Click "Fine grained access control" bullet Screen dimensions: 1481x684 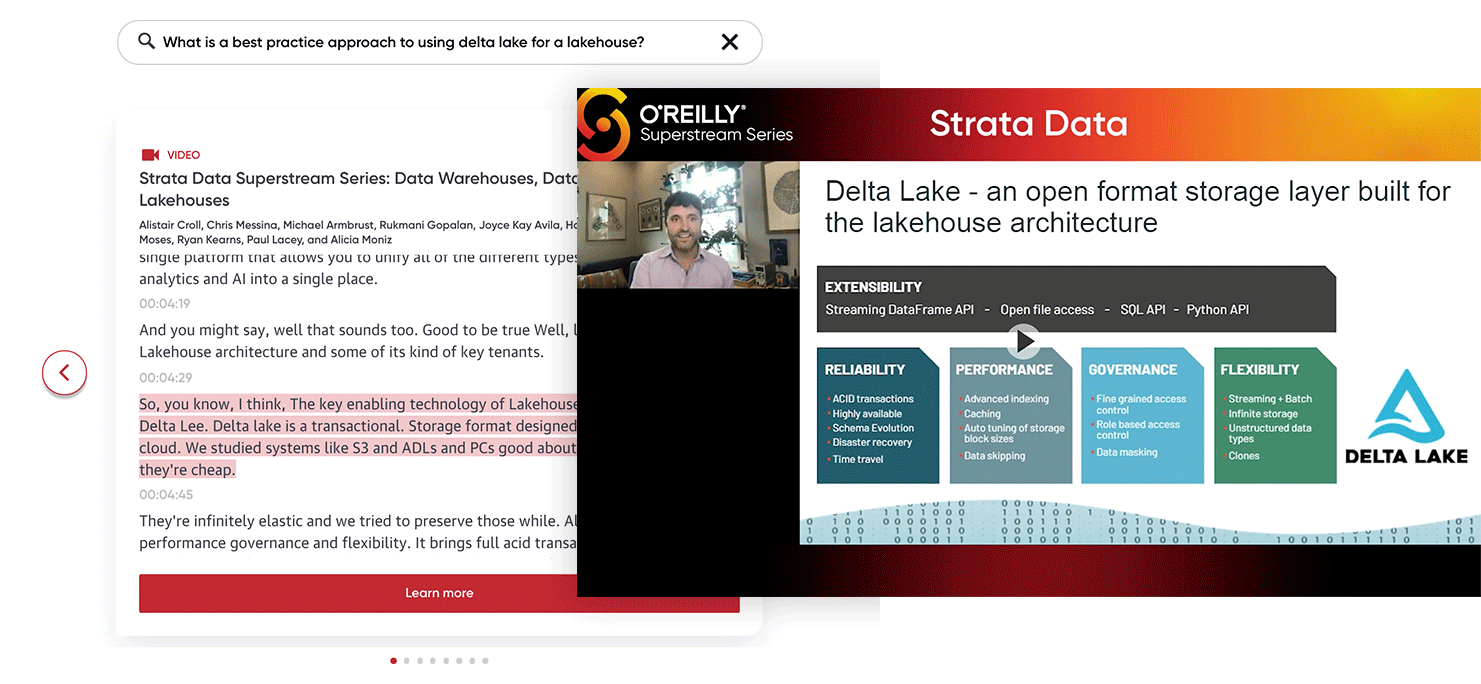(1141, 405)
